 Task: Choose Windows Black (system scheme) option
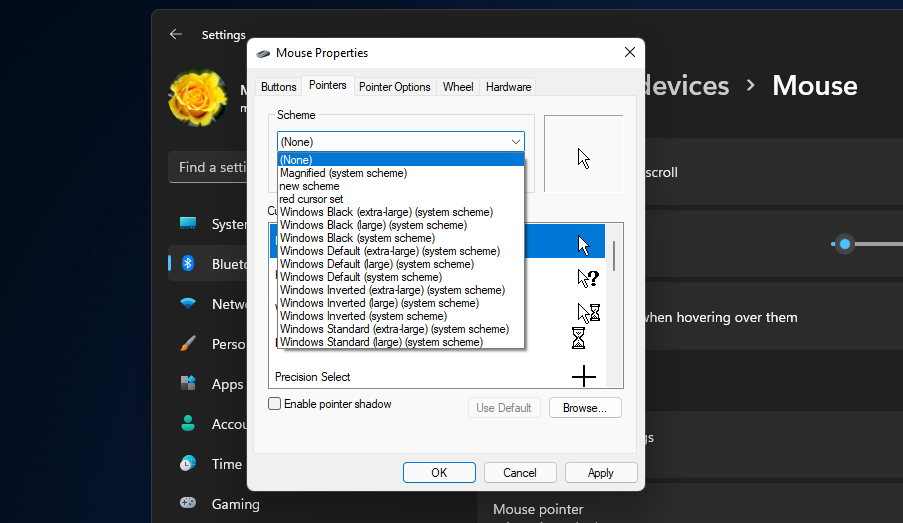(357, 238)
